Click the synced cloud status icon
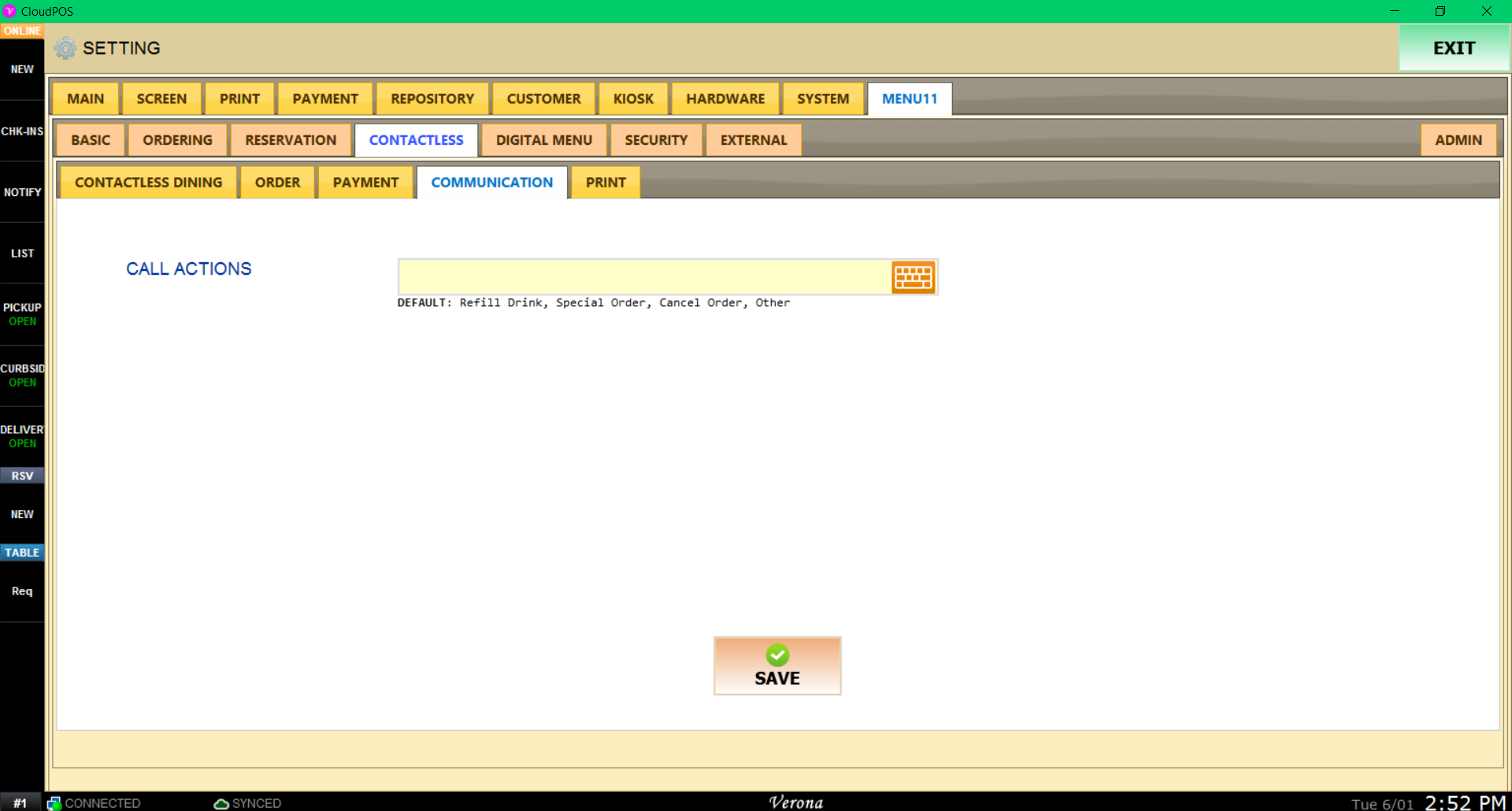The height and width of the screenshot is (811, 1512). pyautogui.click(x=221, y=803)
